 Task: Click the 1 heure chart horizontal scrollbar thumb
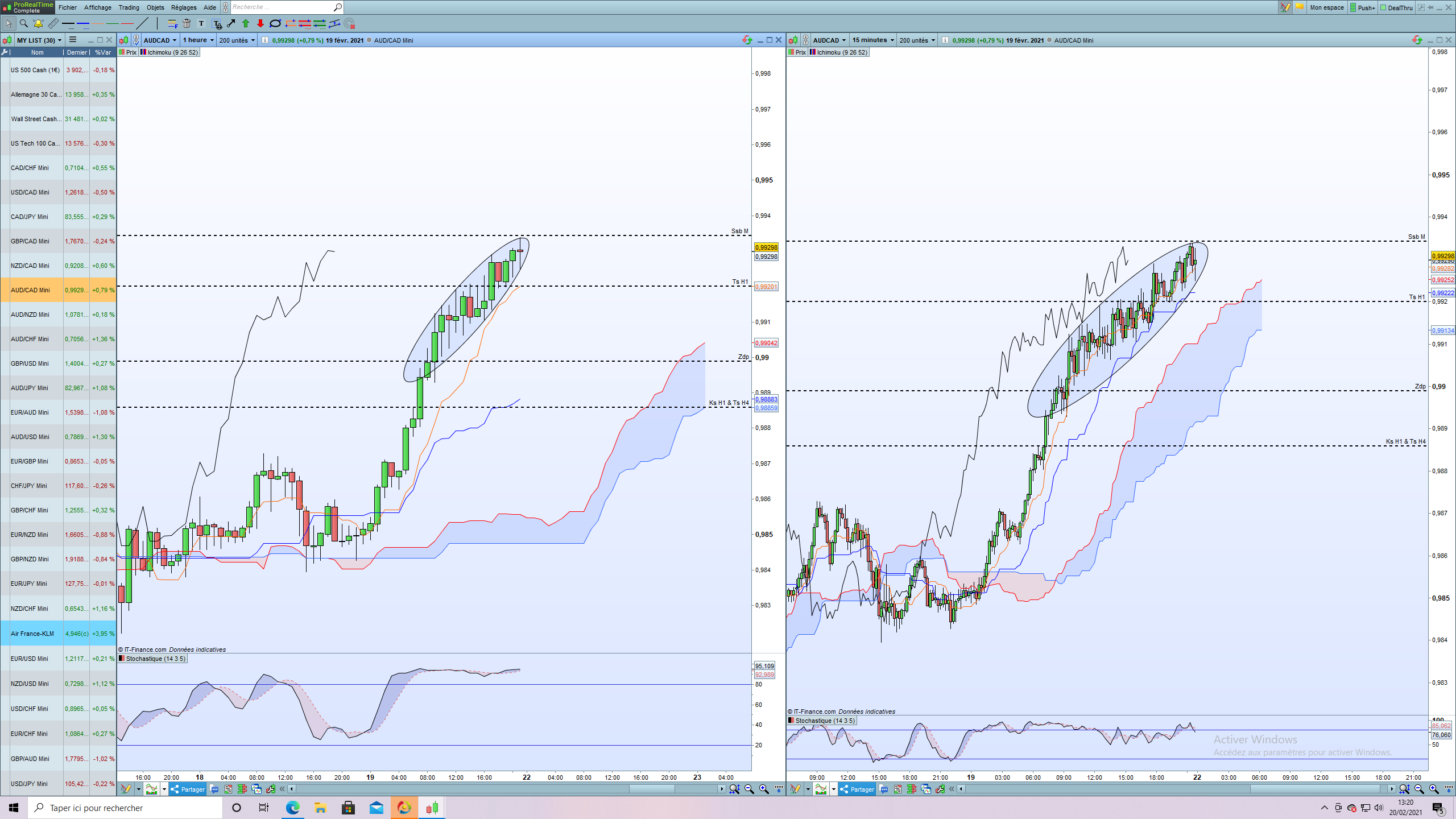(651, 789)
